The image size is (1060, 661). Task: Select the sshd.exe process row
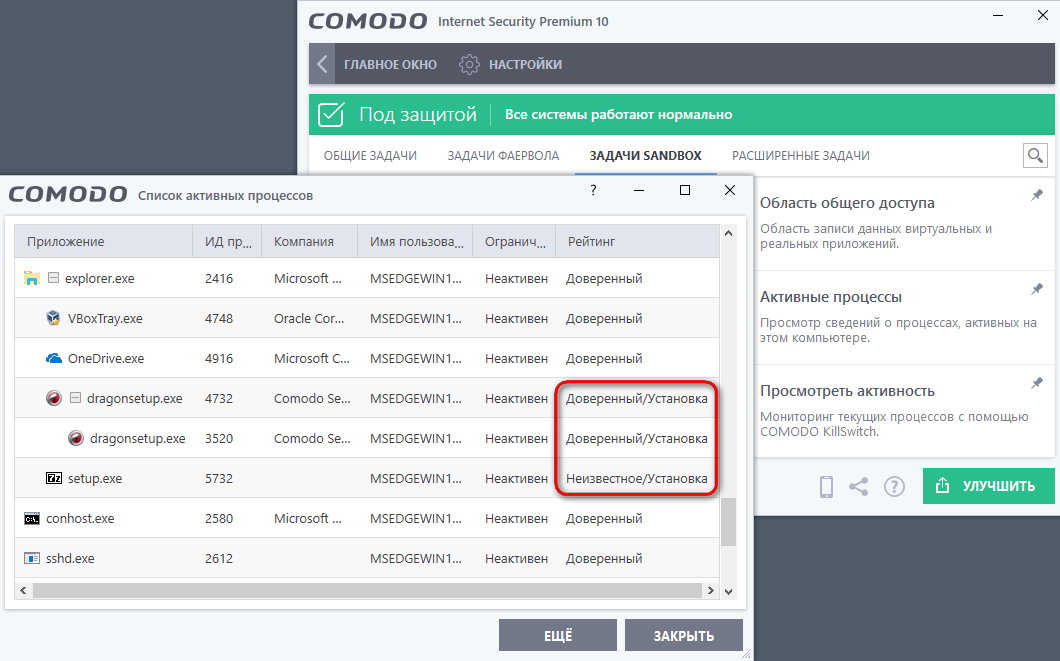(x=366, y=558)
